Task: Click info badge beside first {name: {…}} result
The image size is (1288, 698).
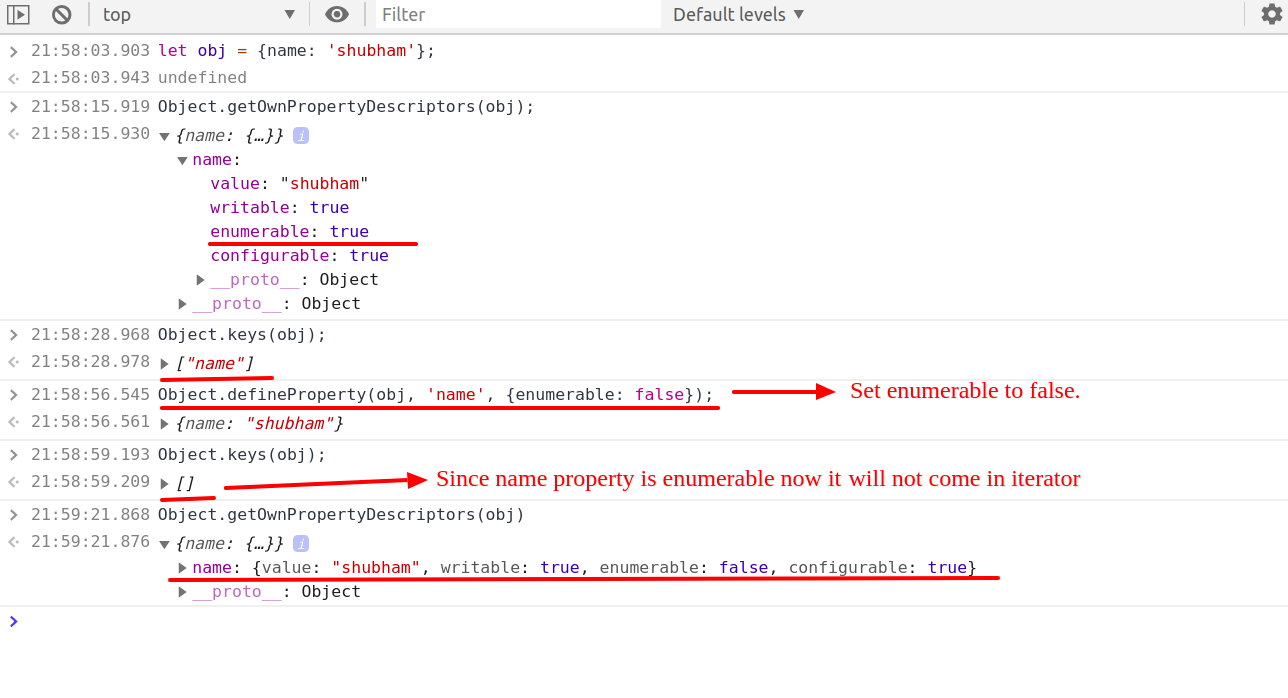Action: (300, 135)
